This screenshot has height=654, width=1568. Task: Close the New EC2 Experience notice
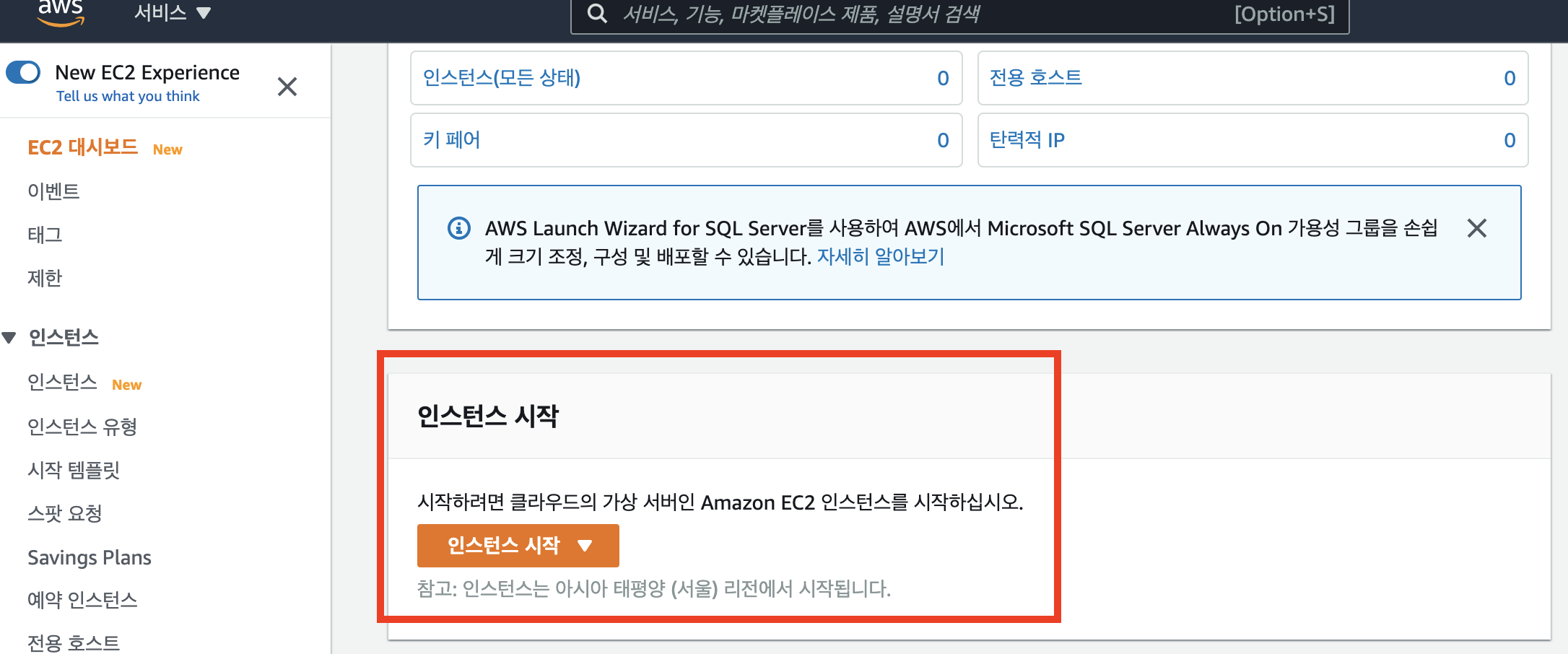click(x=287, y=87)
